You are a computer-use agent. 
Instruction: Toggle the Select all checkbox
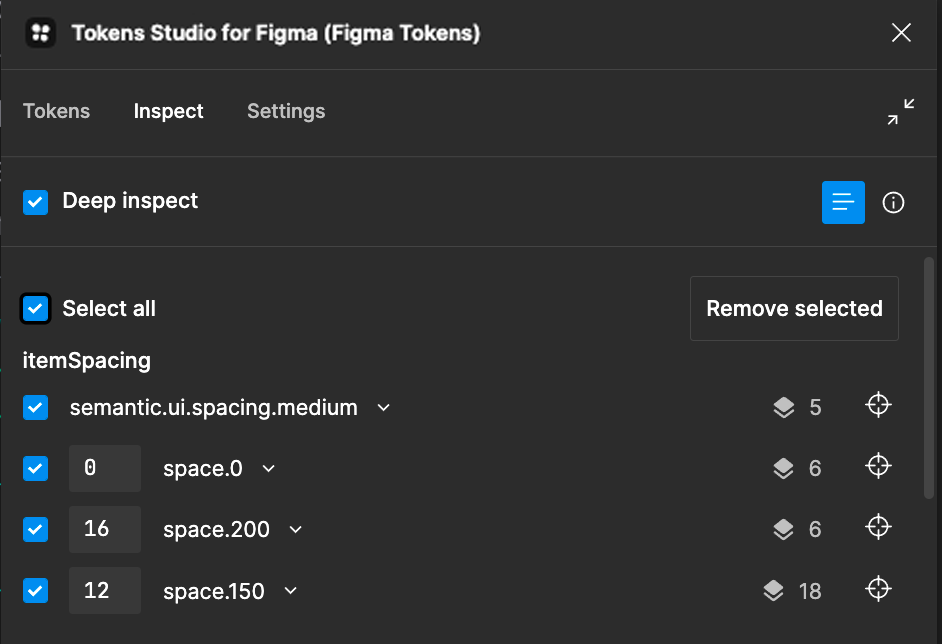35,309
